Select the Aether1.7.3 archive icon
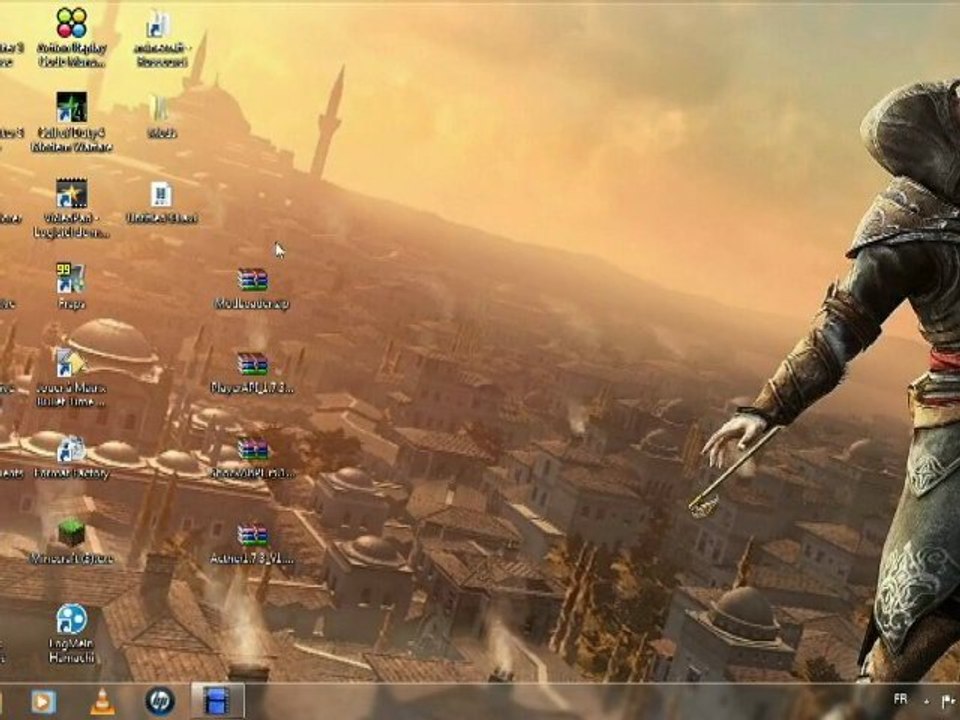This screenshot has width=960, height=720. 253,535
